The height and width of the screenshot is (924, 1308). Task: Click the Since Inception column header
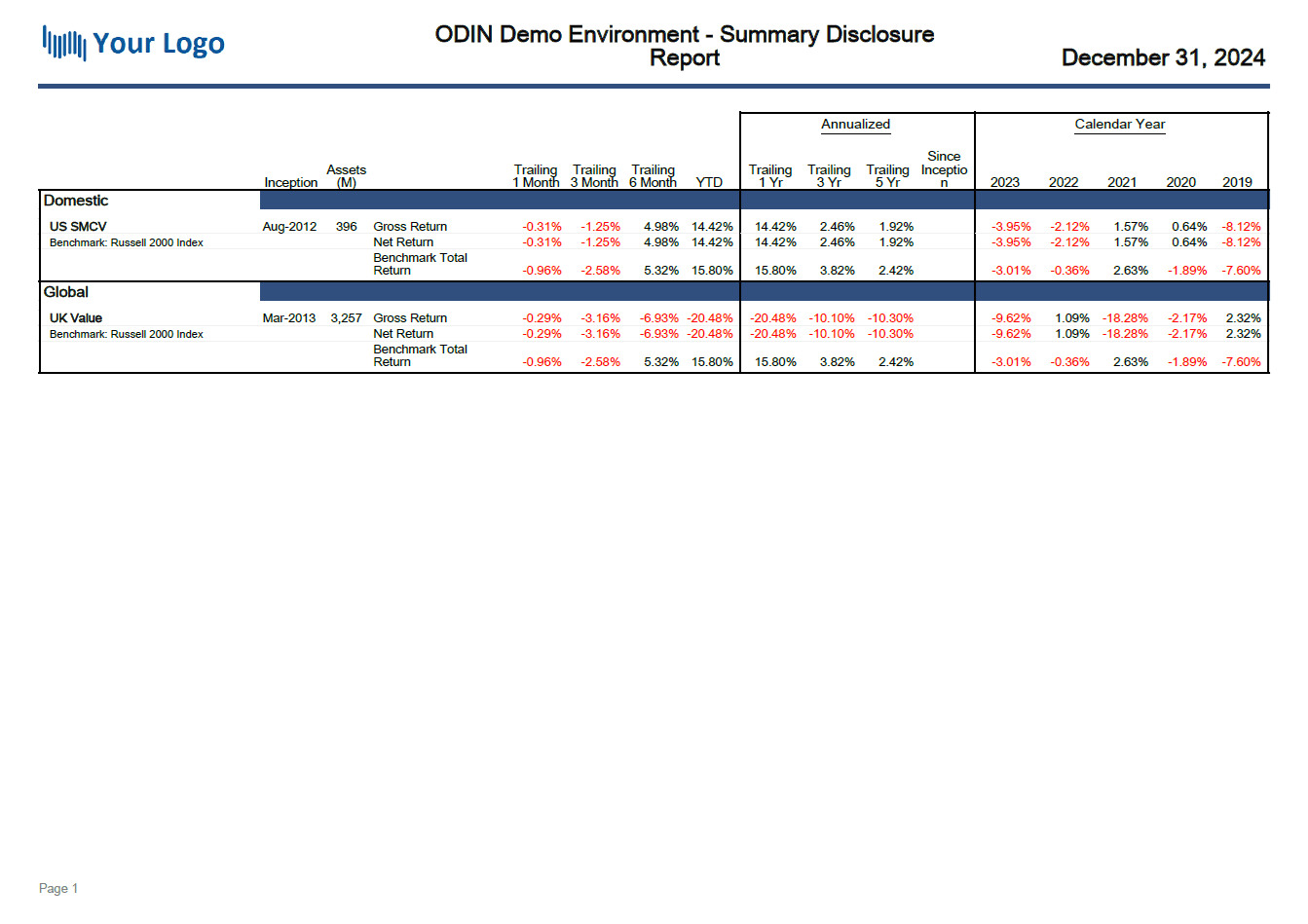[x=944, y=169]
